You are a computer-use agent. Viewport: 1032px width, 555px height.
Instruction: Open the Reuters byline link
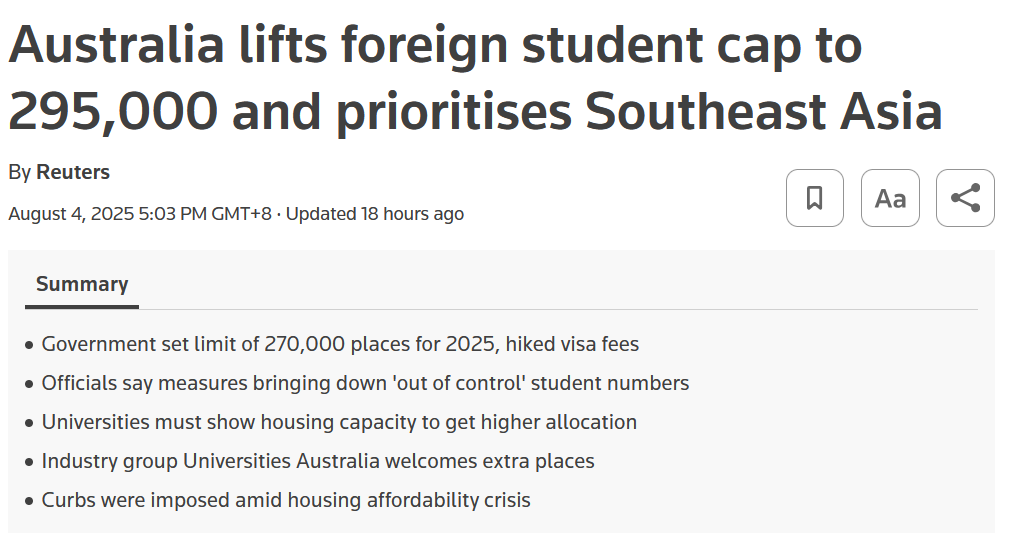[x=73, y=172]
